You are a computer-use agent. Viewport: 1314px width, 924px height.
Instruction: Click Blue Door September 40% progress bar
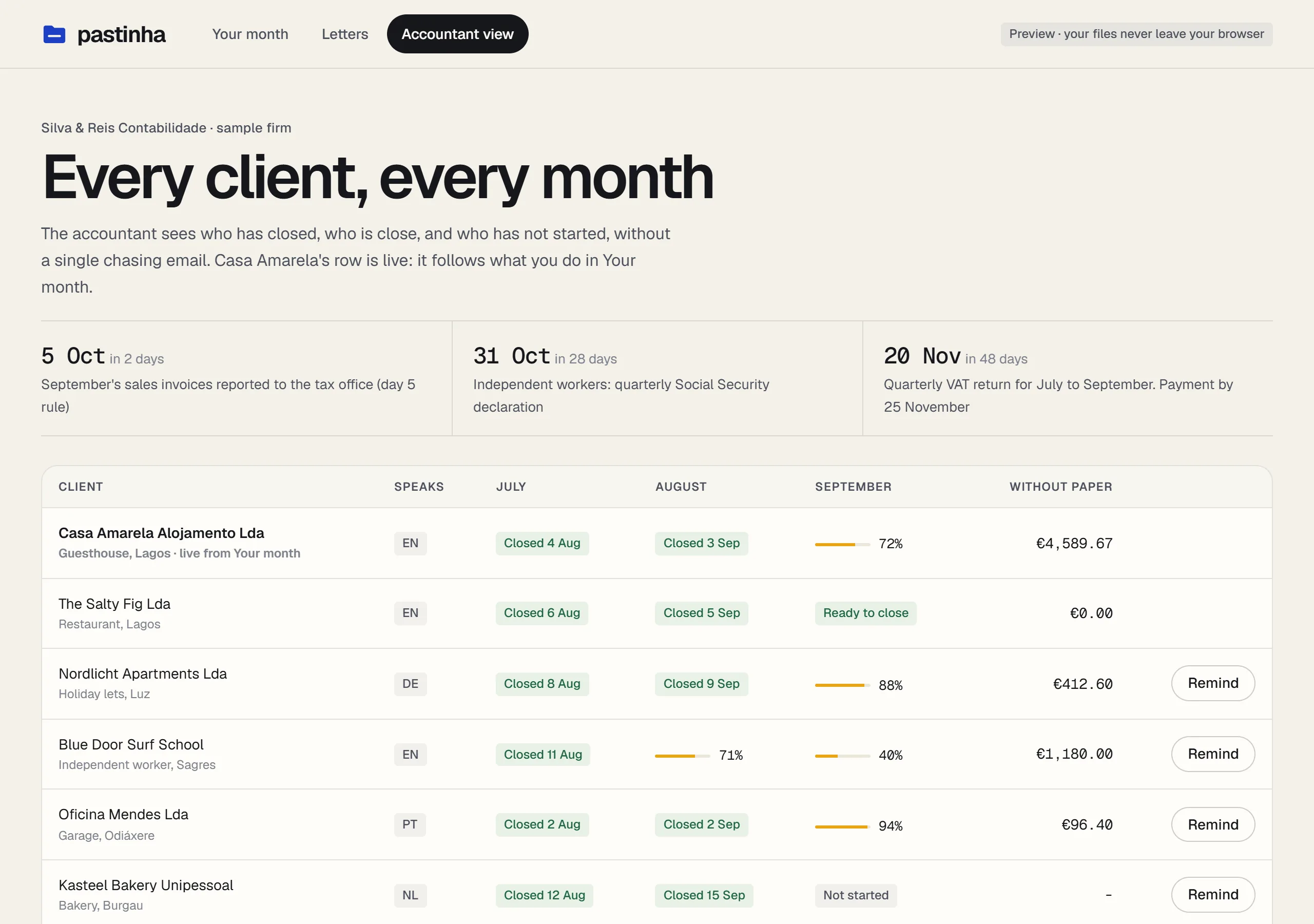tap(842, 756)
